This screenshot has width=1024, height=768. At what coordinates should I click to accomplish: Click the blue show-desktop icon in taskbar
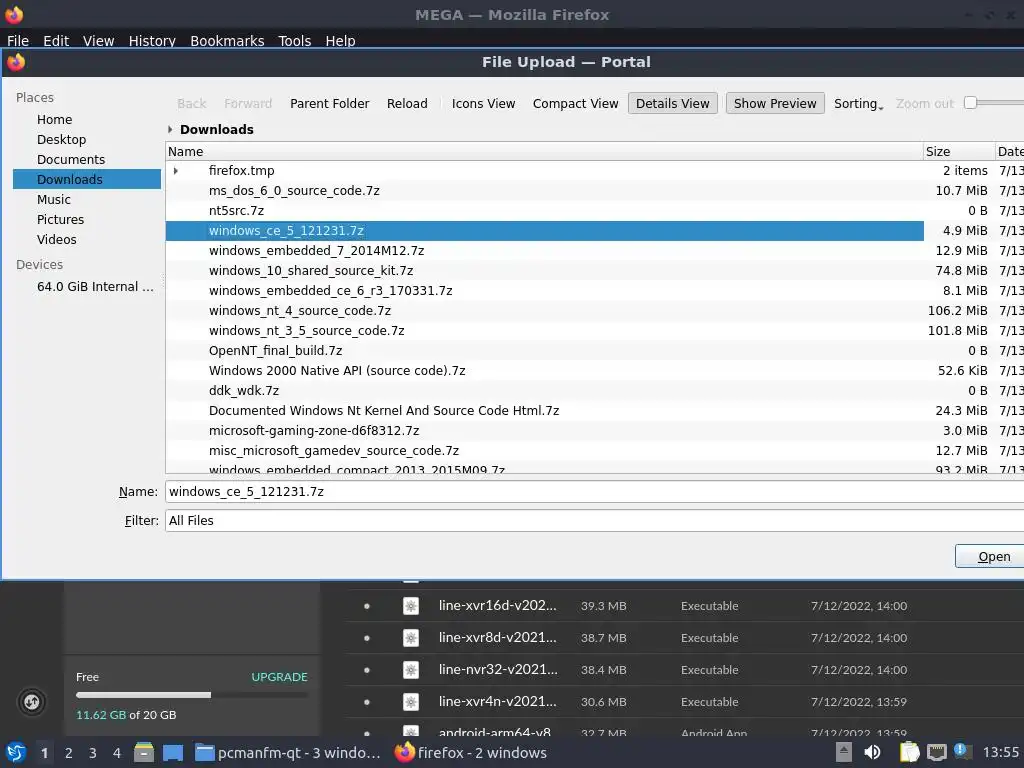(x=173, y=753)
